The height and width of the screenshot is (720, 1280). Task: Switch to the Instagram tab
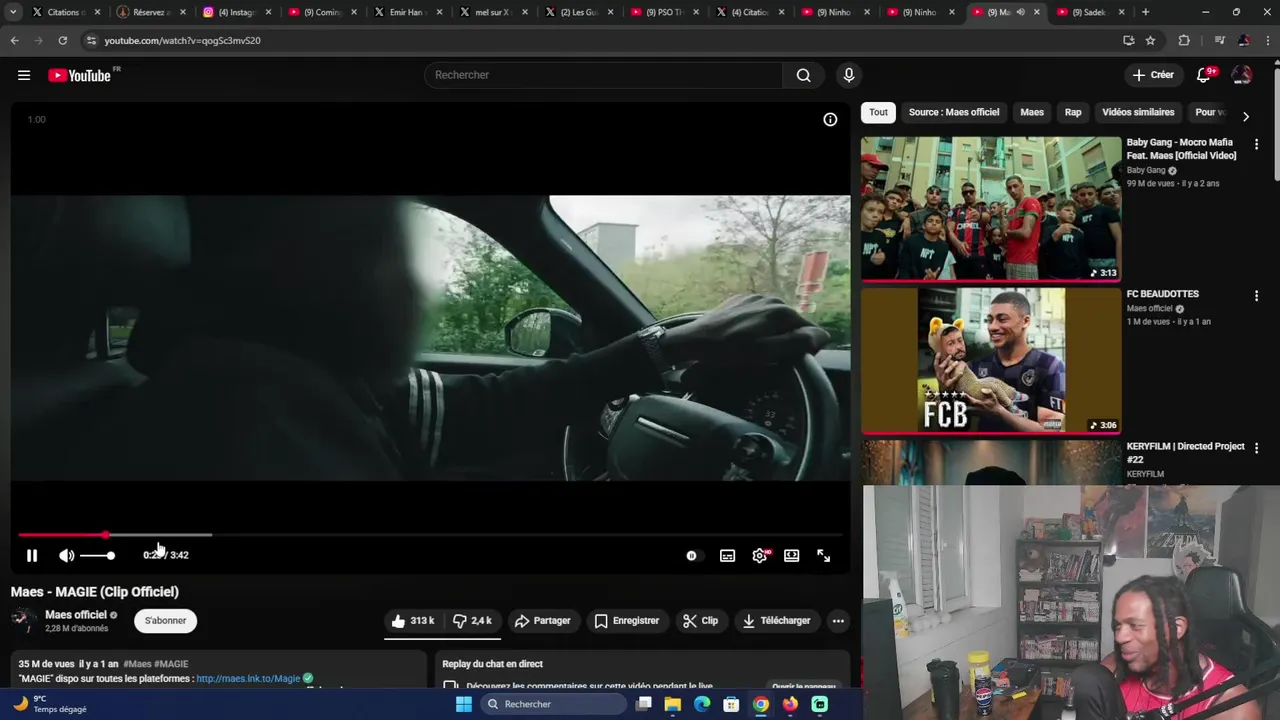(237, 12)
